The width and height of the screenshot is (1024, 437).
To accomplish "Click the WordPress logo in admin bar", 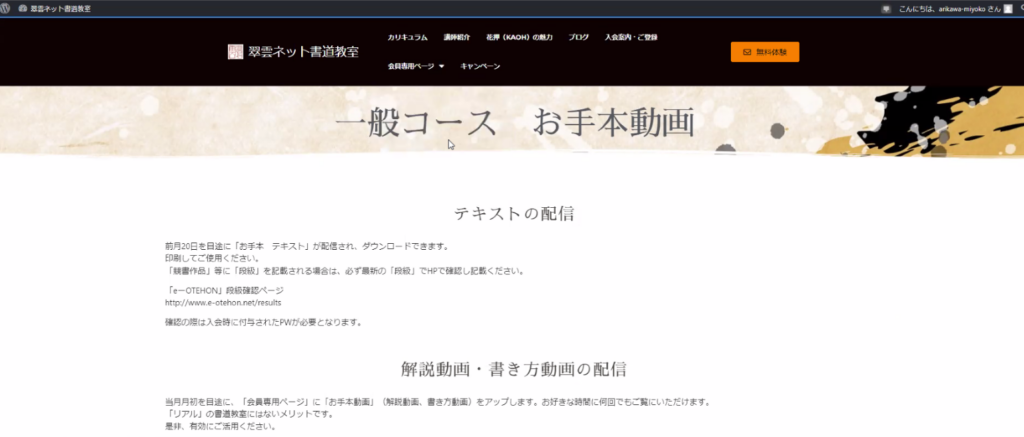I will pos(7,8).
